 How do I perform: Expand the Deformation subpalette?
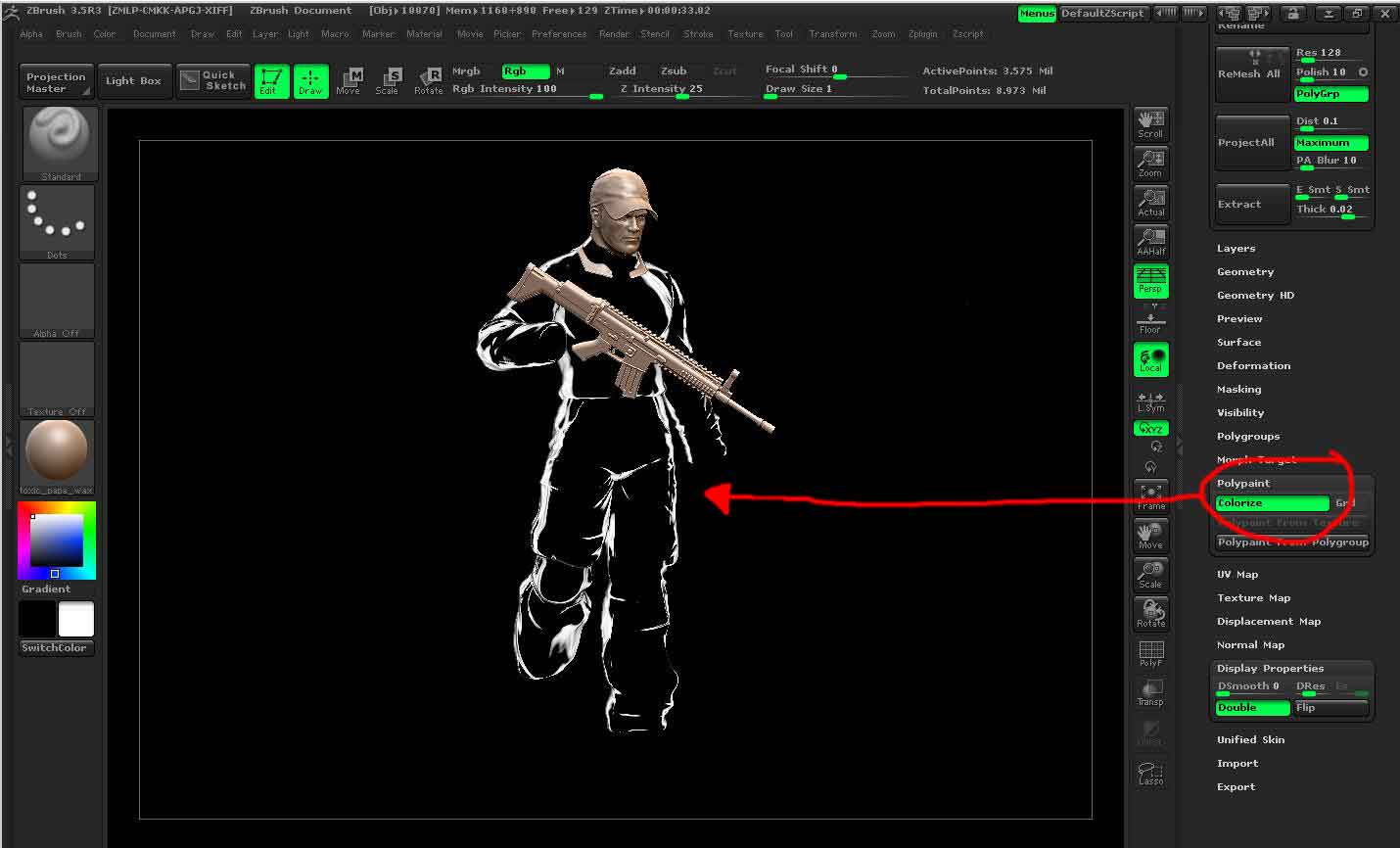1253,366
